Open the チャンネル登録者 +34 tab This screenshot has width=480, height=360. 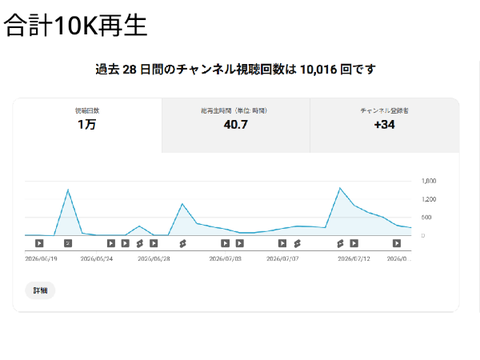pos(385,125)
